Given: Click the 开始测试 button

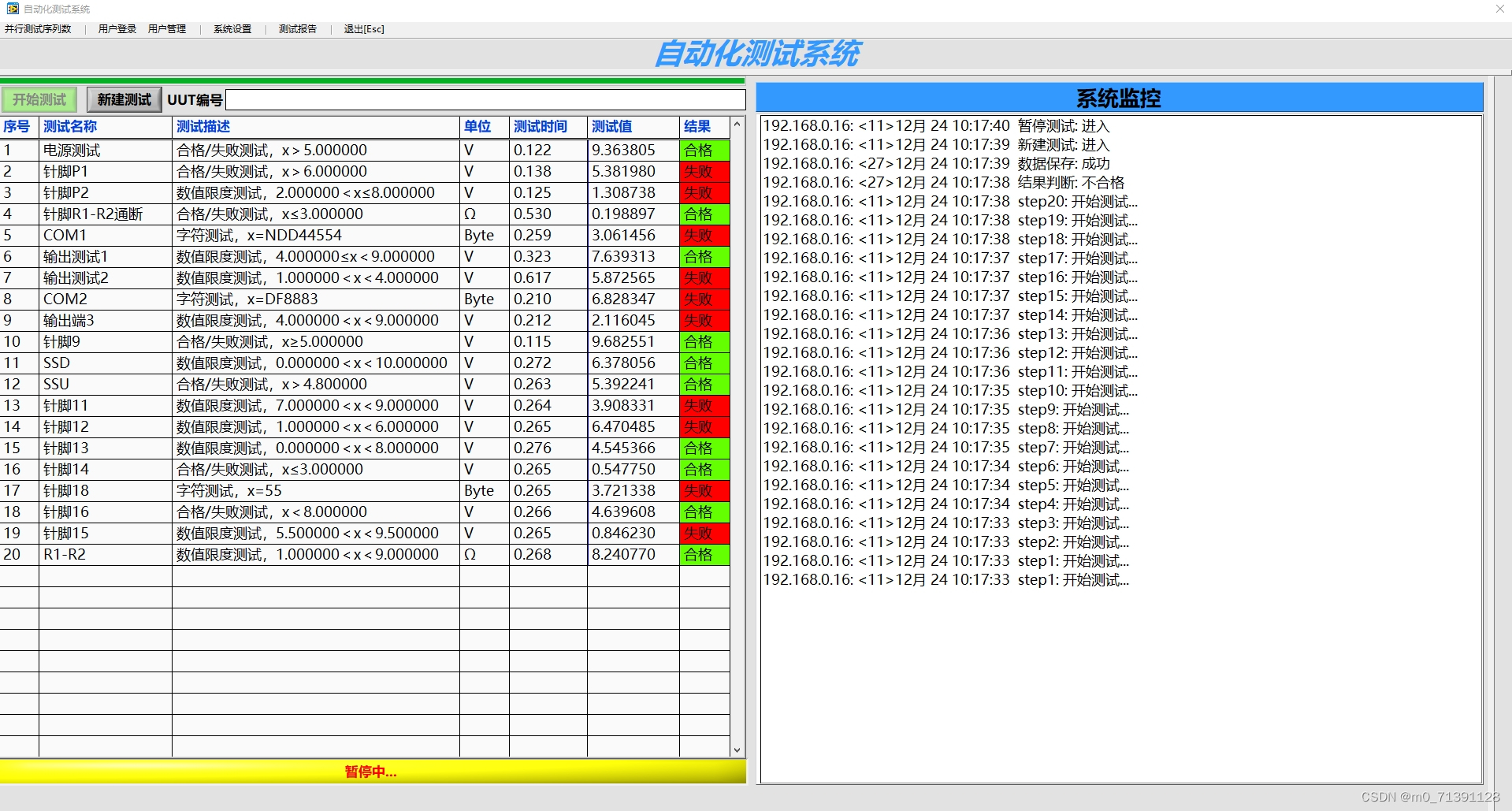Looking at the screenshot, I should (39, 99).
